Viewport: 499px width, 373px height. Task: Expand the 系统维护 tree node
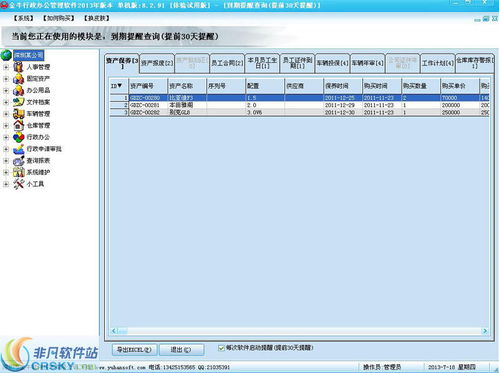tap(6, 172)
